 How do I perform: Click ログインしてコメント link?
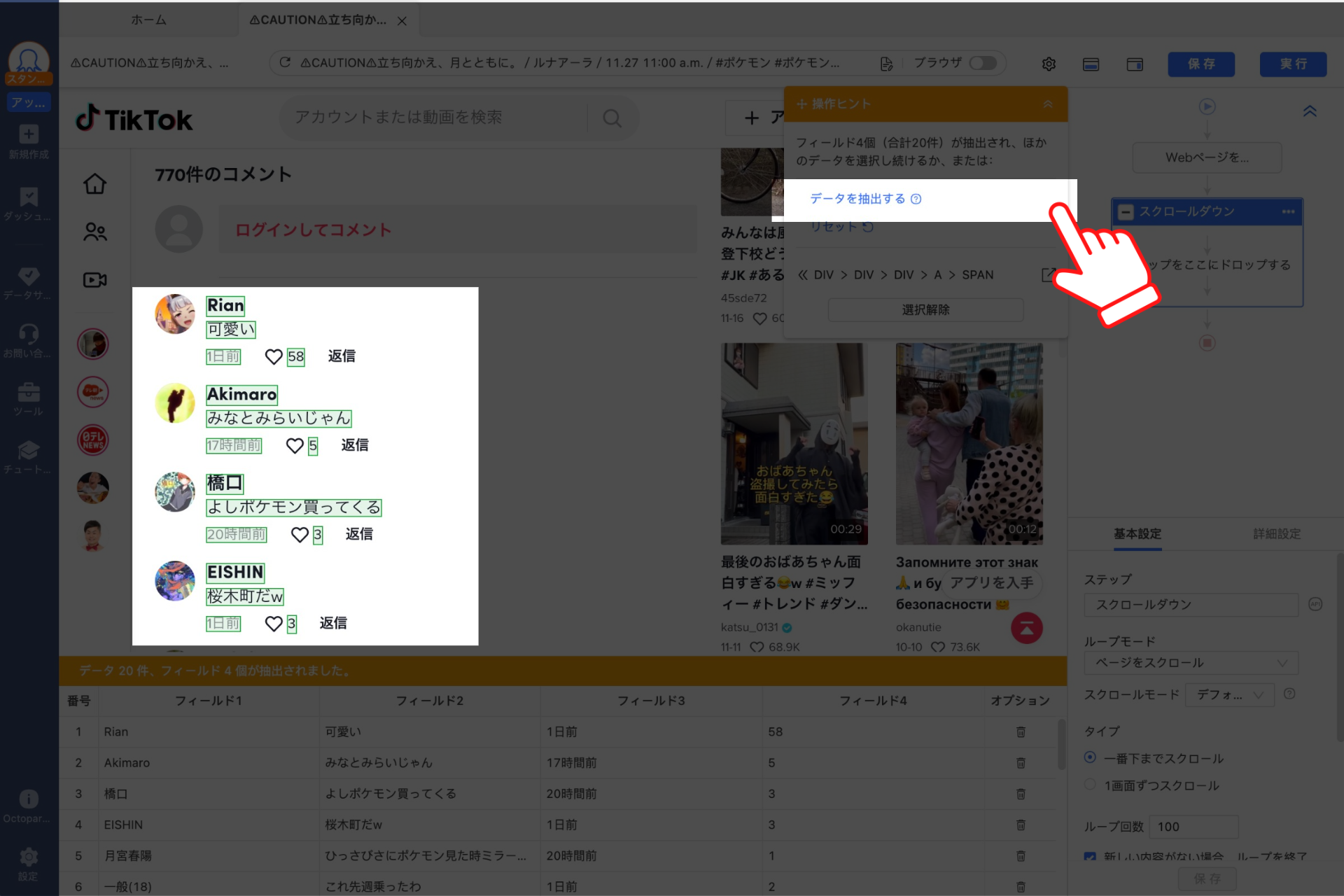click(313, 230)
